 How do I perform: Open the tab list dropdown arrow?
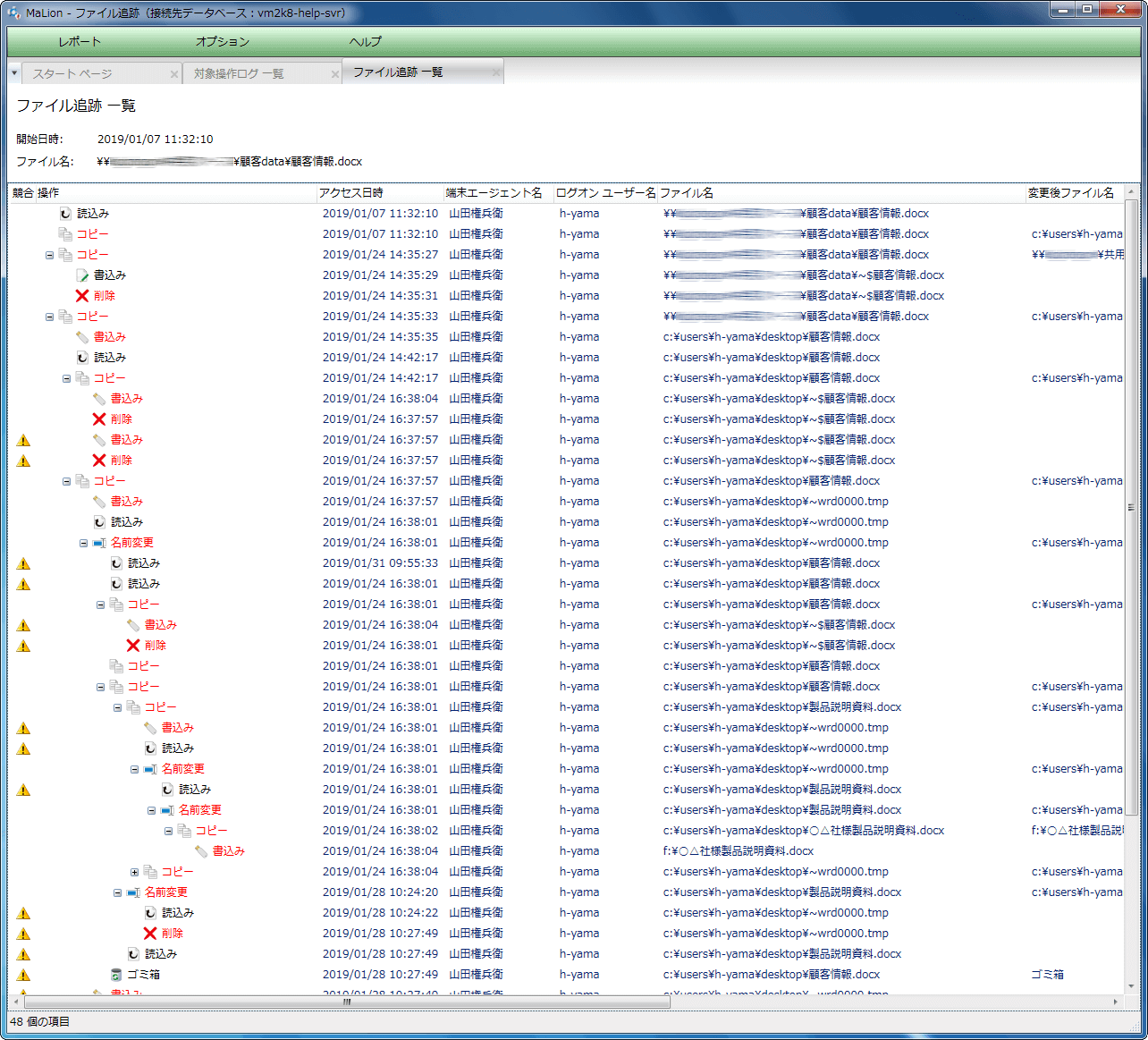pyautogui.click(x=14, y=72)
